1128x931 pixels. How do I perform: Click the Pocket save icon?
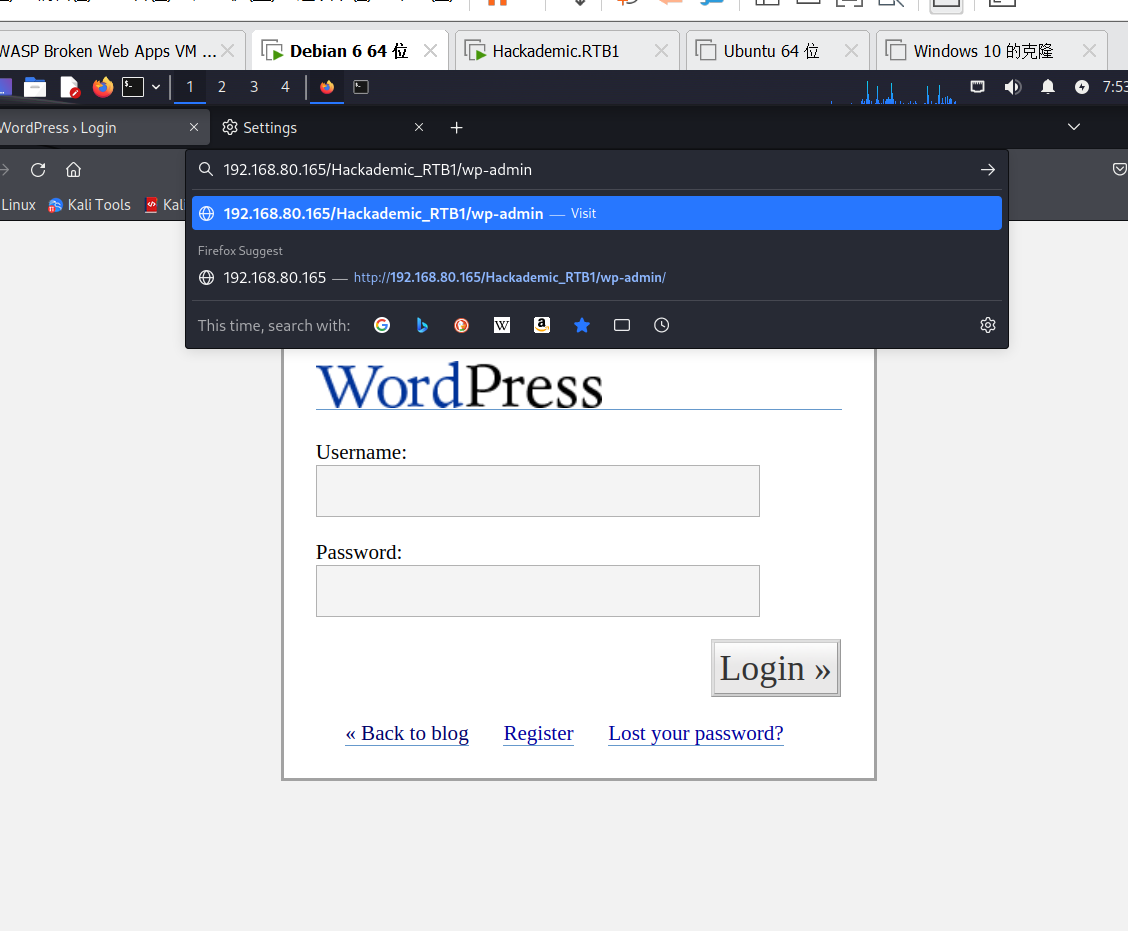(1119, 169)
